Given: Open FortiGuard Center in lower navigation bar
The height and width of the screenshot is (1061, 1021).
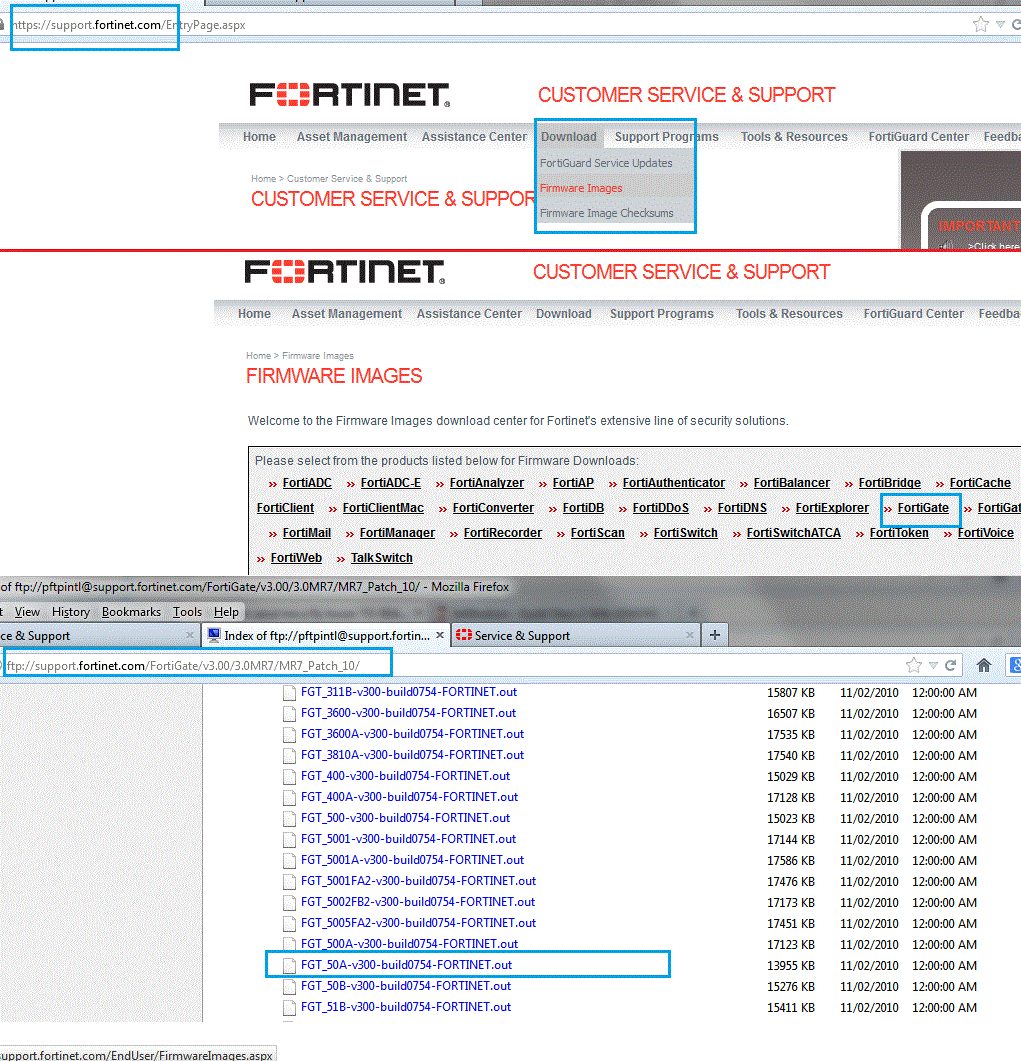Looking at the screenshot, I should 913,314.
